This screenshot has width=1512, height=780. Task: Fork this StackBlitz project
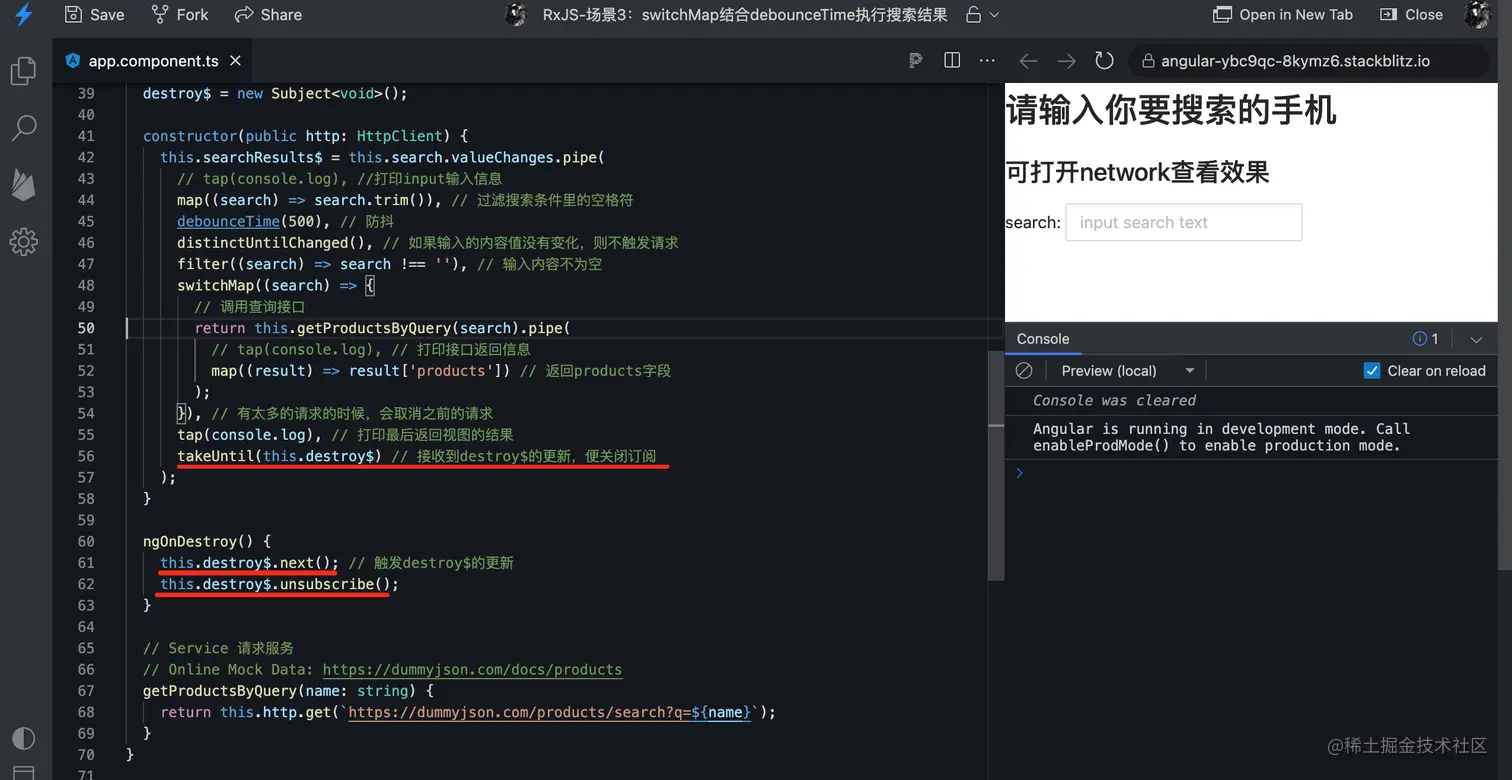pyautogui.click(x=180, y=15)
